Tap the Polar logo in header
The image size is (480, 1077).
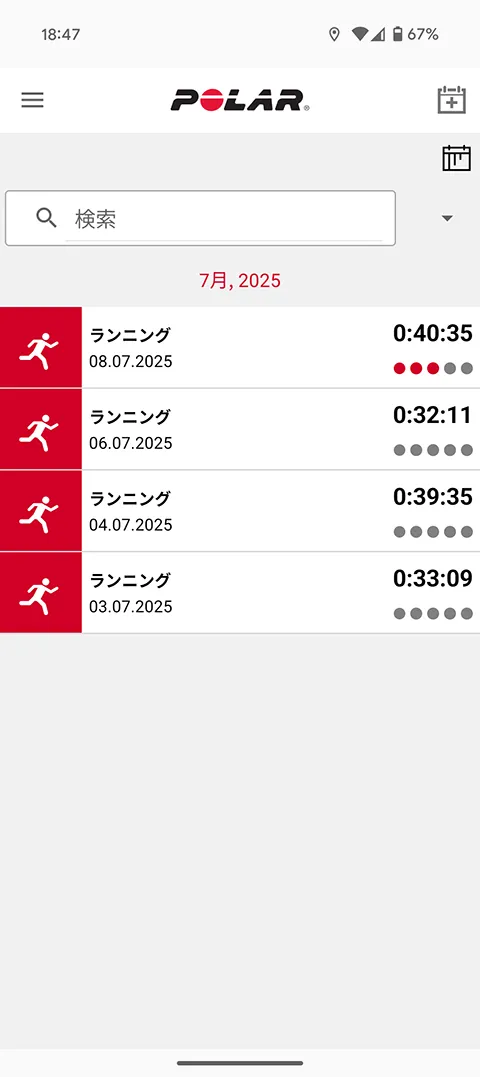coord(240,100)
